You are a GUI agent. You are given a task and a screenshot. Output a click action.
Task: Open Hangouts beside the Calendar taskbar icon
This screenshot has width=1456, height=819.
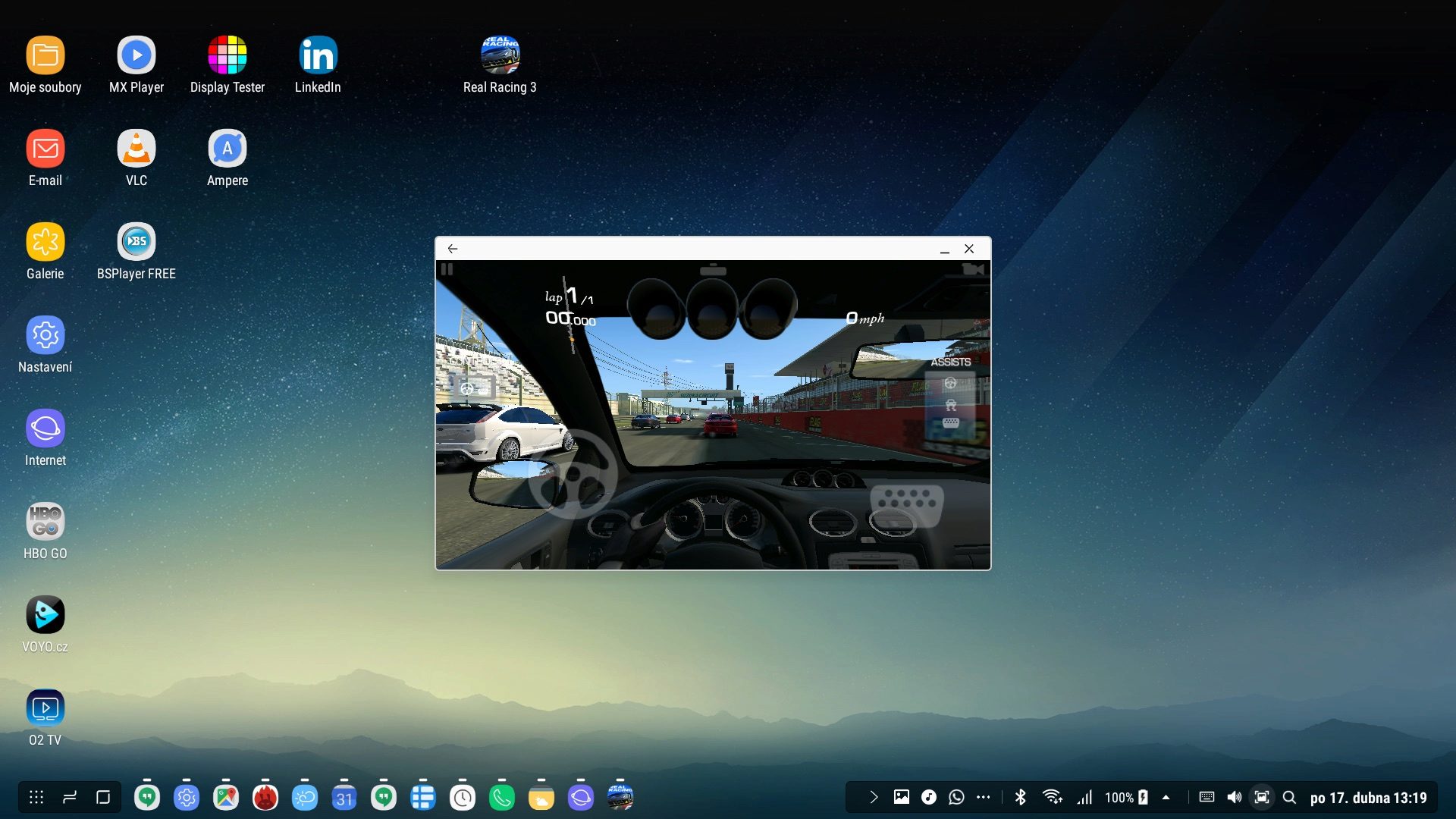click(x=384, y=797)
